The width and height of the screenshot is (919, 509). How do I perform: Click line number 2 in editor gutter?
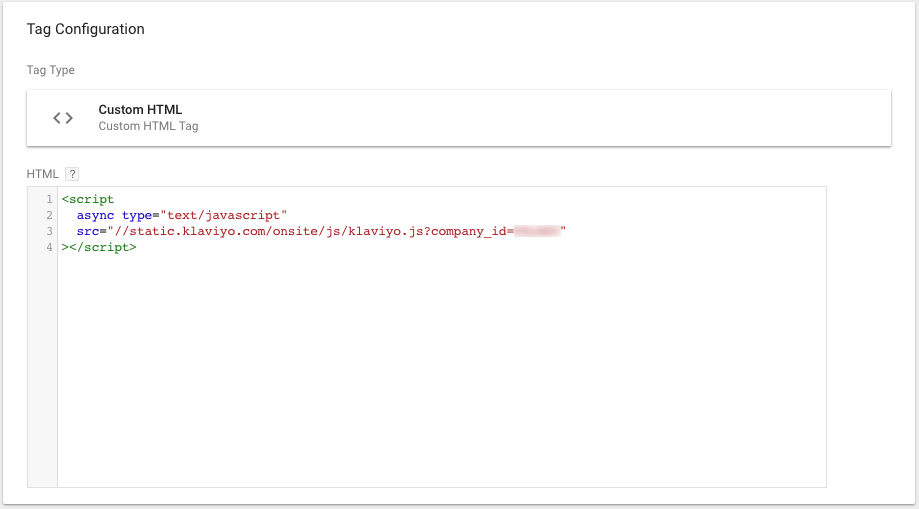48,215
